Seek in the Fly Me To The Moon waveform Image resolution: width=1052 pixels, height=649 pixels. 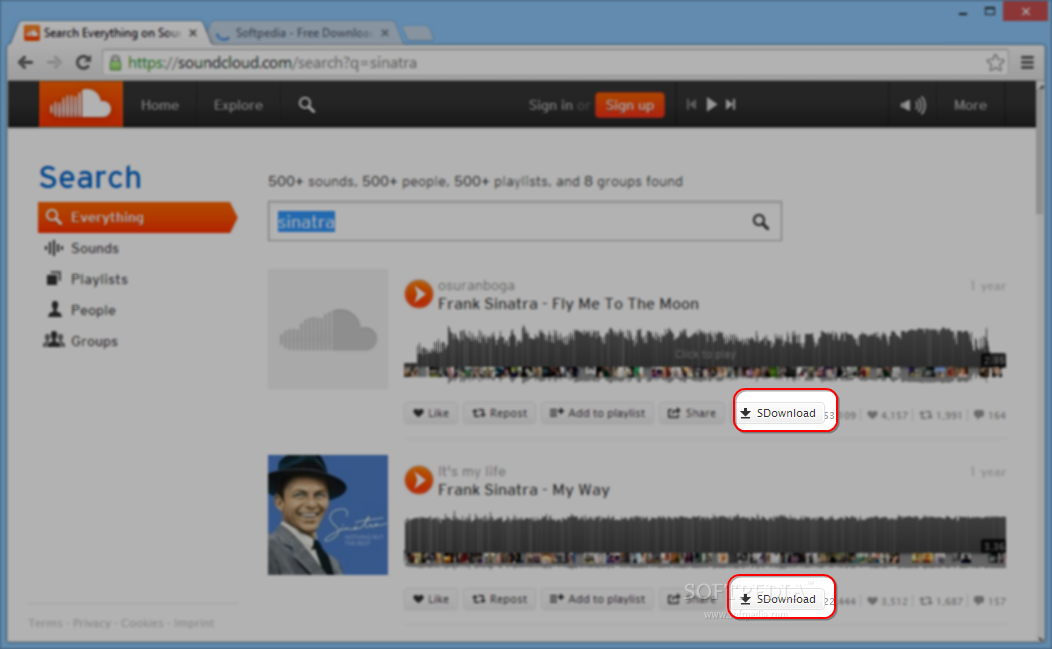point(704,354)
